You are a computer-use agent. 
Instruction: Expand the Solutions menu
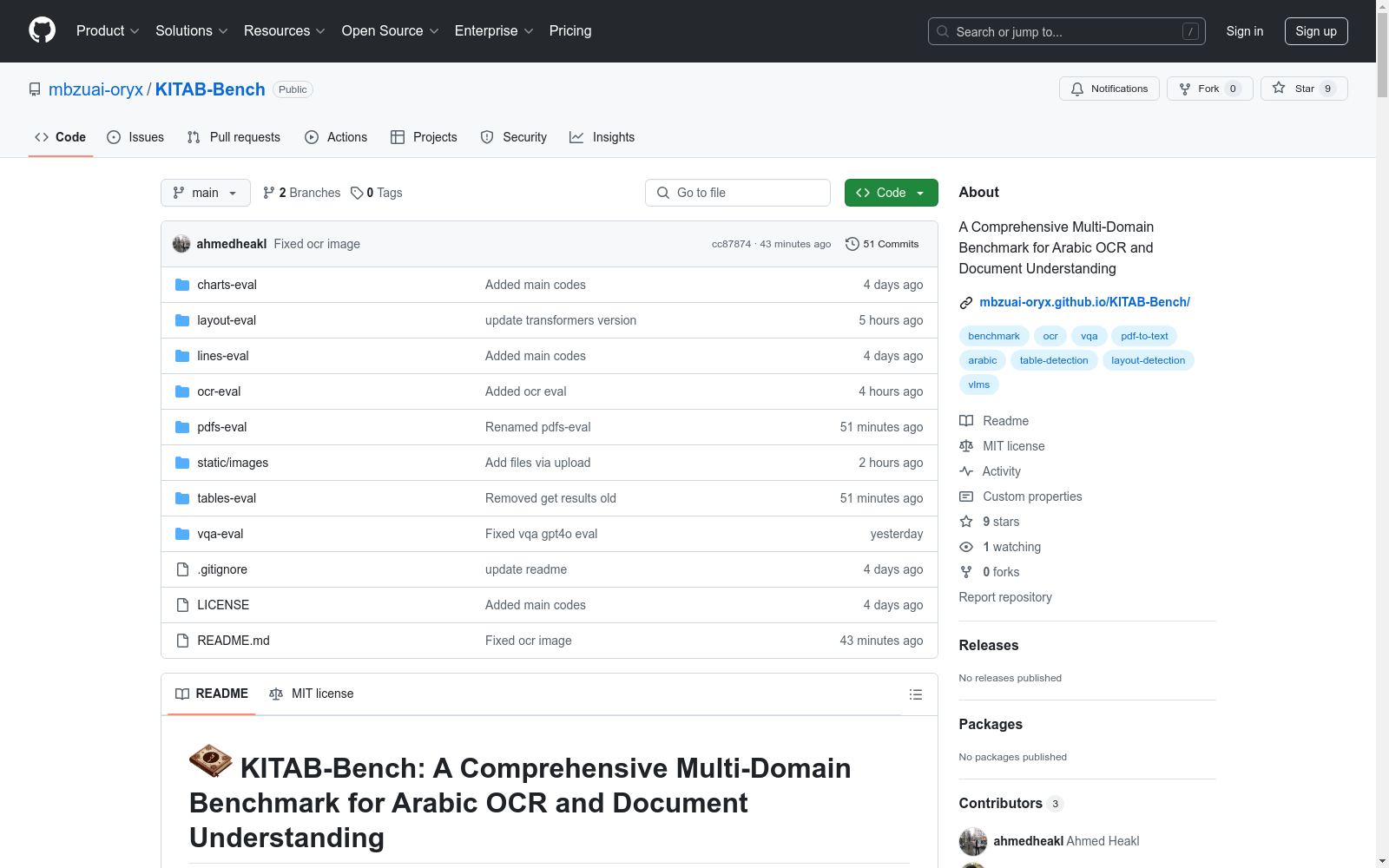[x=192, y=31]
